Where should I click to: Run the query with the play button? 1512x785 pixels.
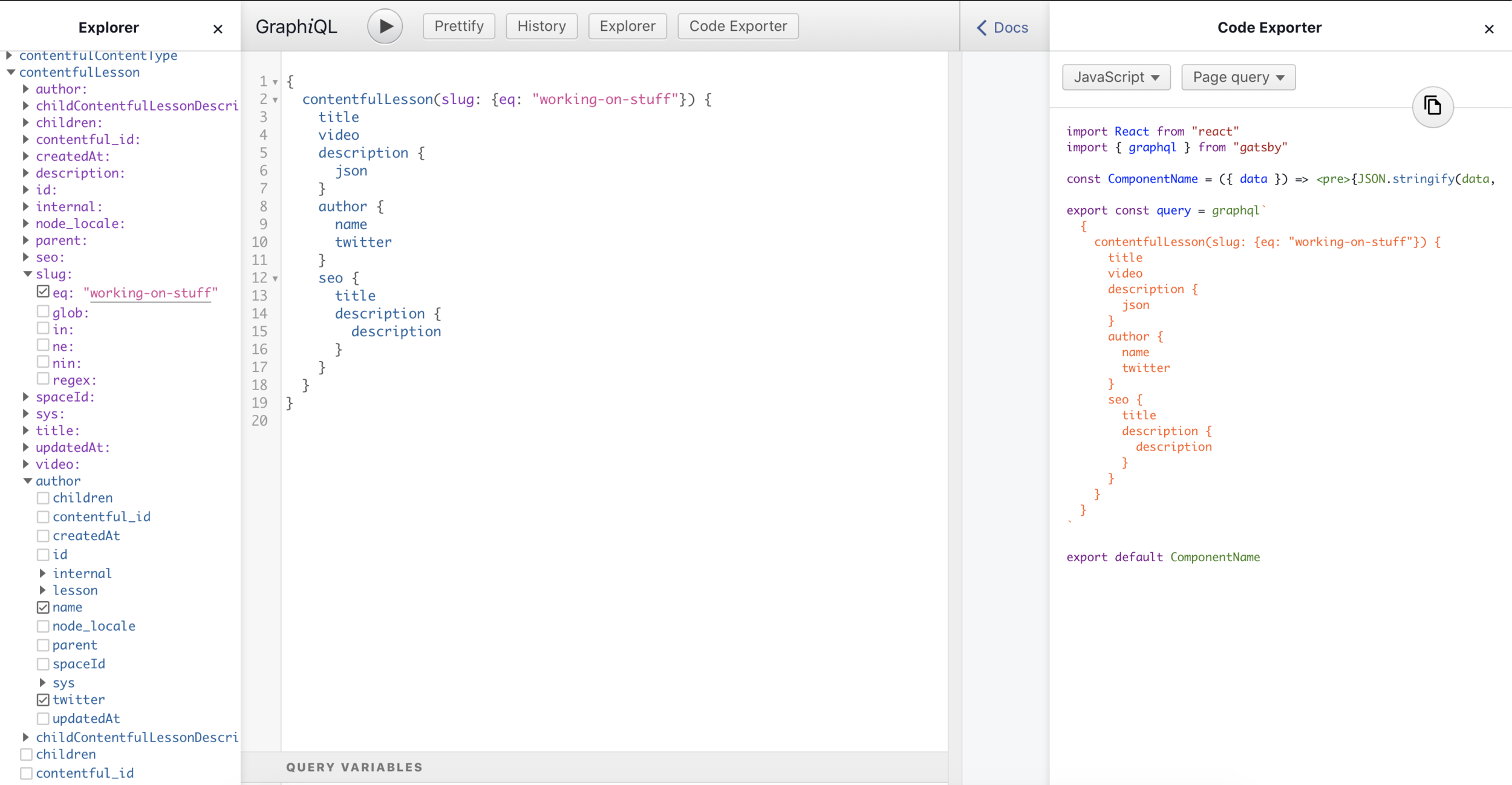click(385, 26)
